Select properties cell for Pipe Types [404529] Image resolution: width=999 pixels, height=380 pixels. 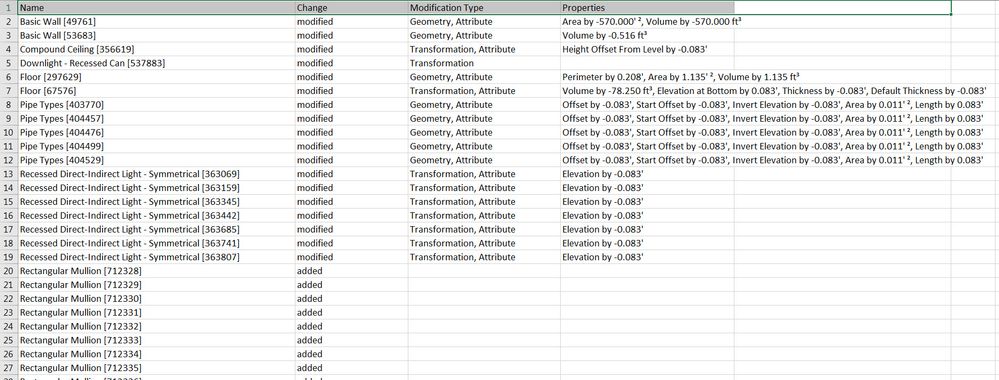tap(647, 160)
